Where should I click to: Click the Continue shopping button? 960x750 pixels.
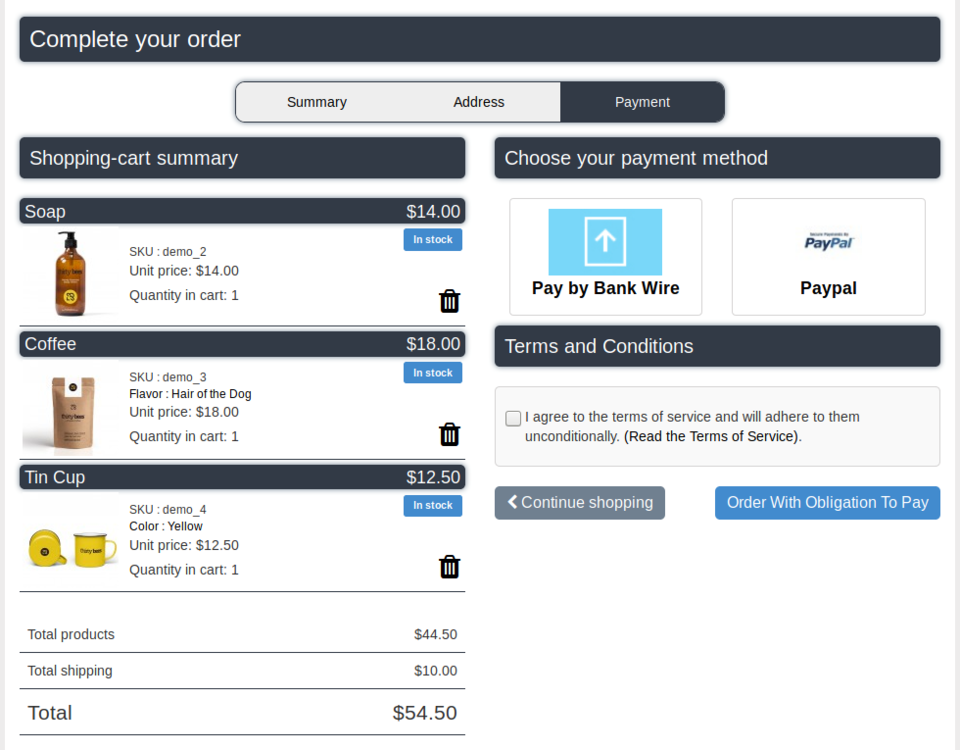coord(579,502)
